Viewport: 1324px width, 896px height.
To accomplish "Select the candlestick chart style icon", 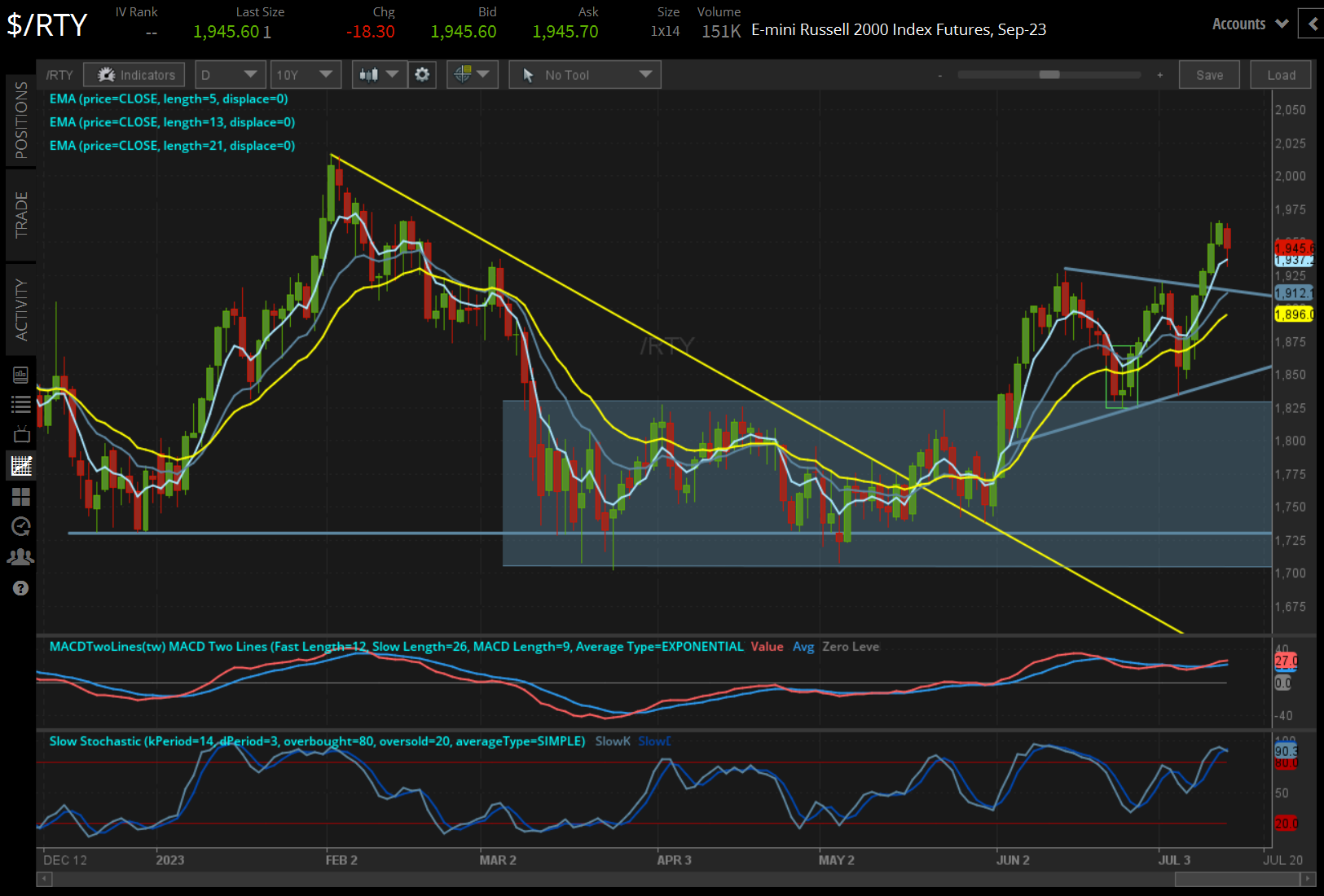I will (369, 74).
